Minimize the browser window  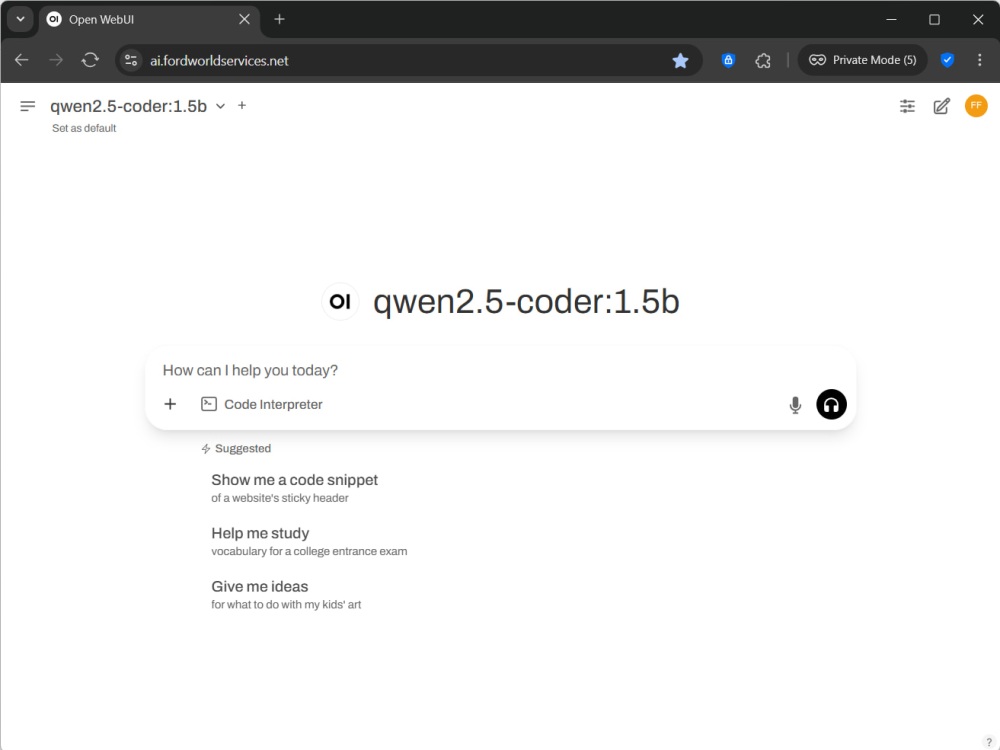coord(891,19)
